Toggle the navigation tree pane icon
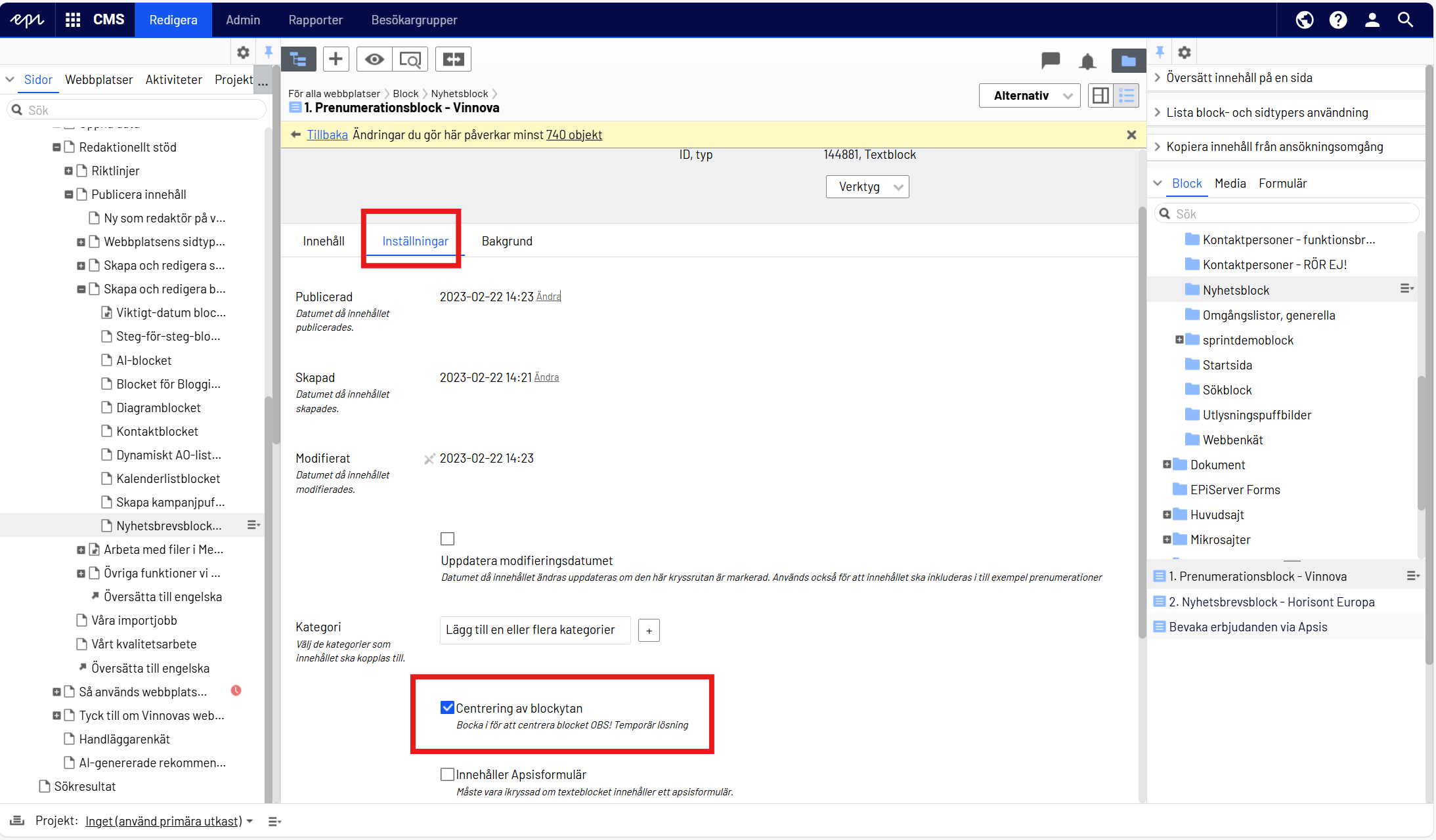This screenshot has width=1436, height=840. [x=299, y=59]
